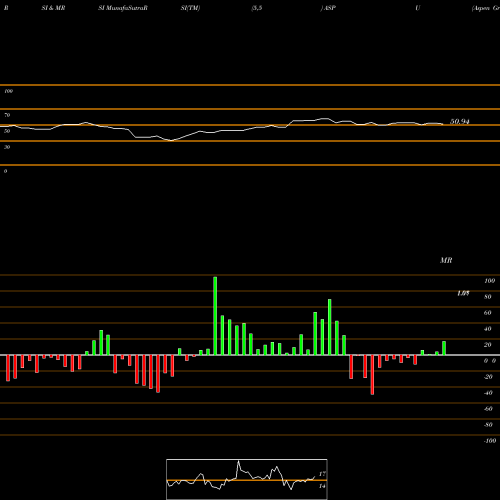This screenshot has width=500, height=500.
Task: Click the 'SI & MR' header text
Action: pyautogui.click(x=53, y=8)
